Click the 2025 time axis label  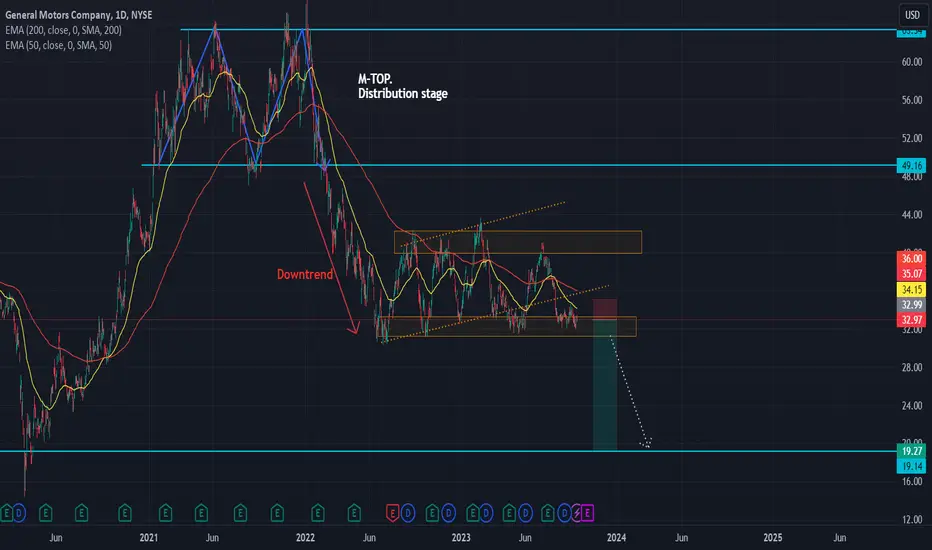click(773, 538)
